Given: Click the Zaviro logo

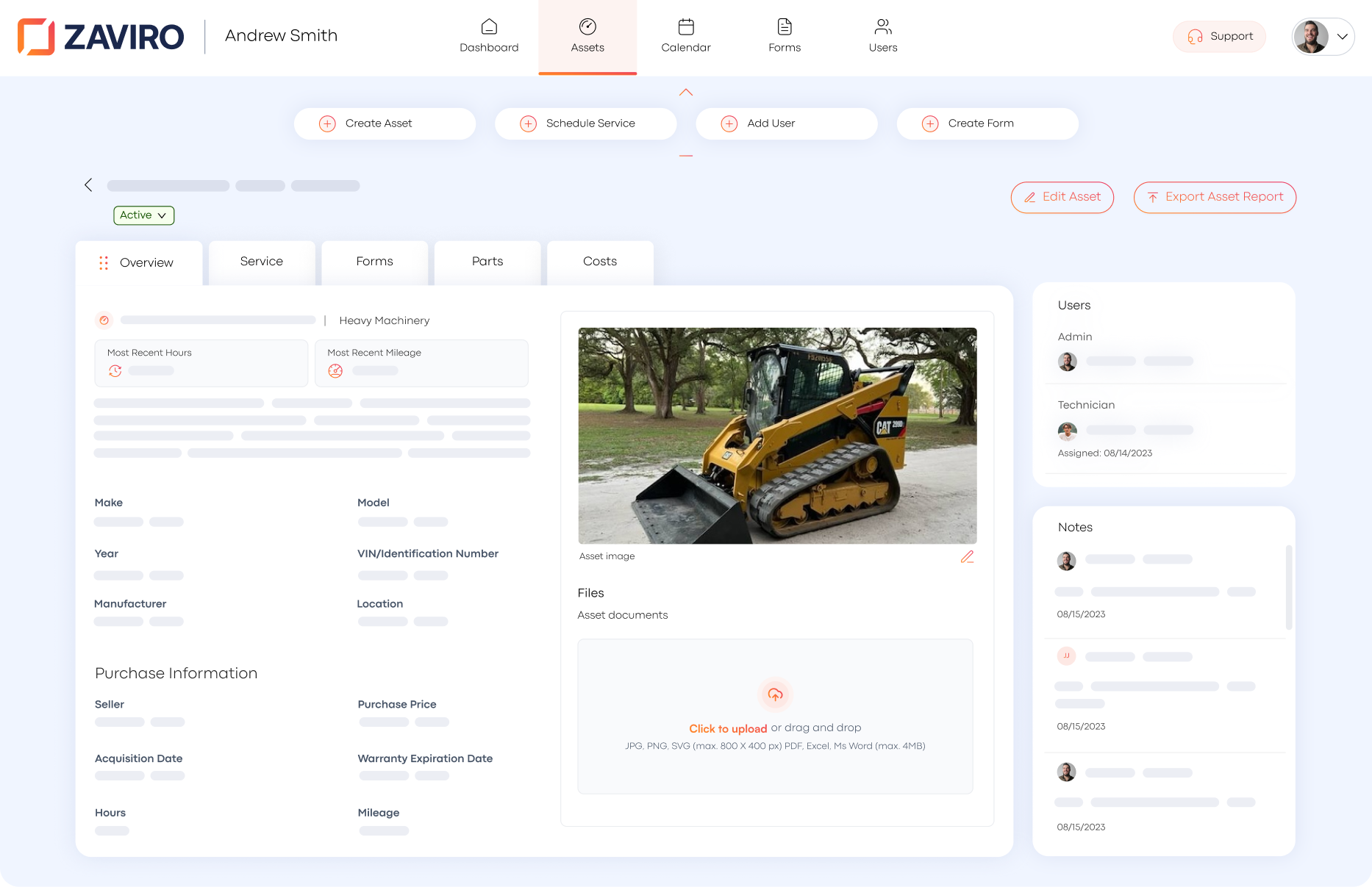Looking at the screenshot, I should (x=101, y=37).
